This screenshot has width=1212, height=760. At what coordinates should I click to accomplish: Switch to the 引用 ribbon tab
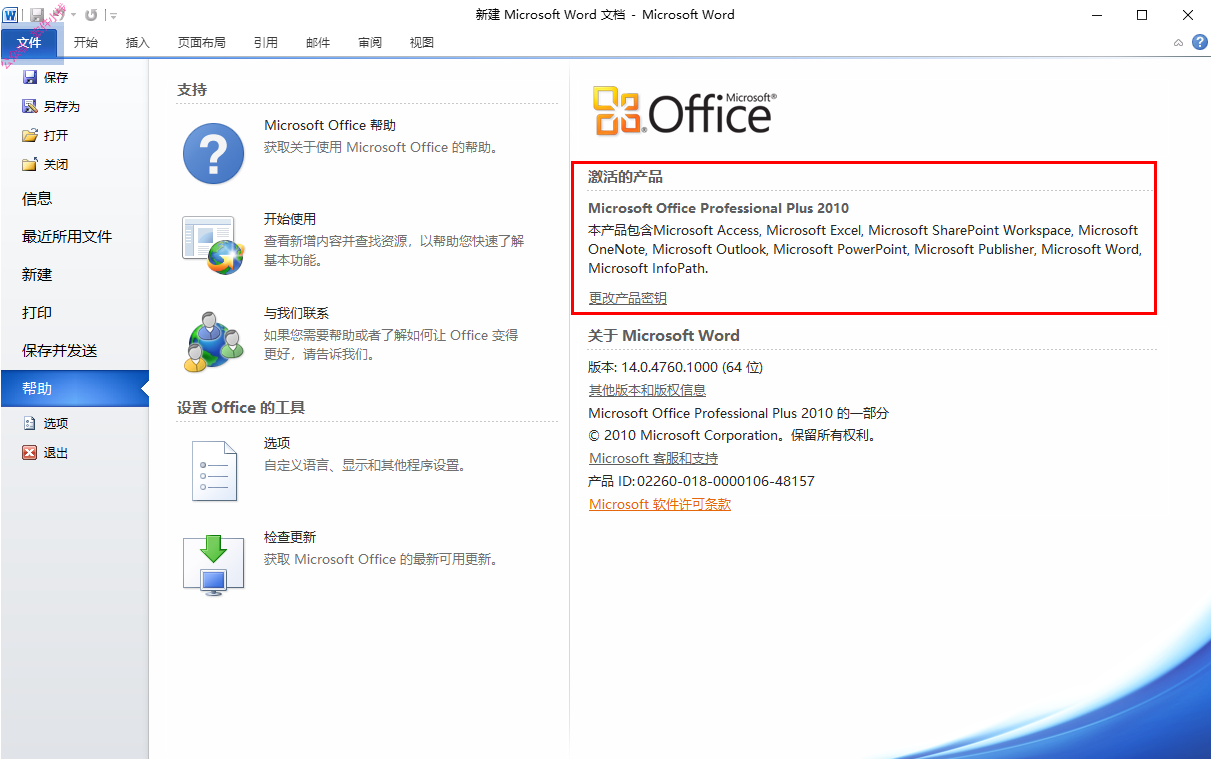pos(266,43)
